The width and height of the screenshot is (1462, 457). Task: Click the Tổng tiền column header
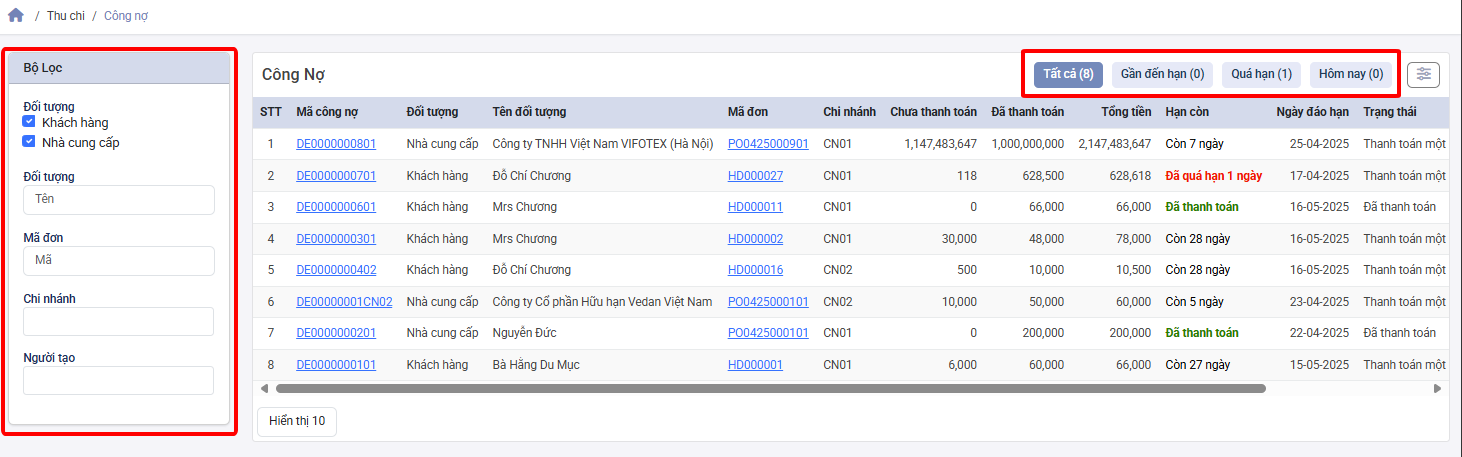1126,112
